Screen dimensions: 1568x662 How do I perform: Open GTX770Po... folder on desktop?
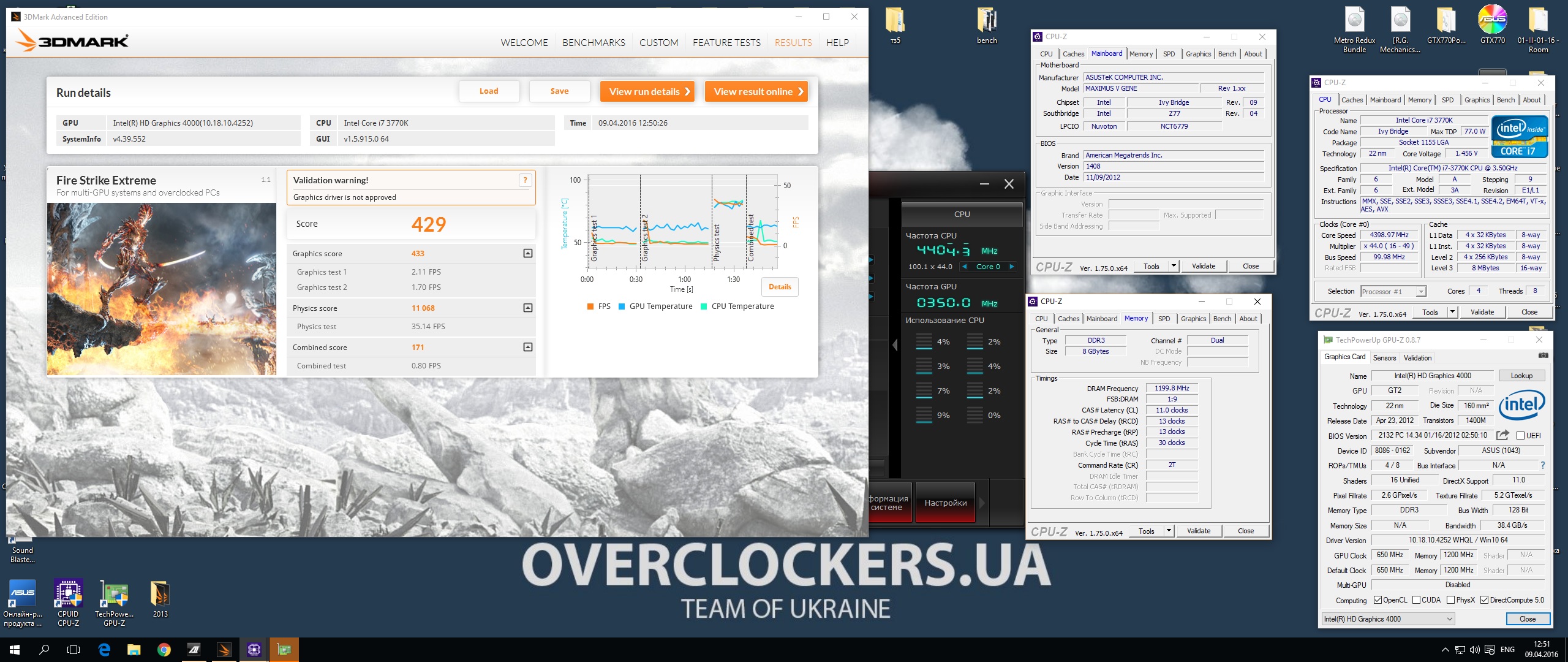(x=1446, y=26)
